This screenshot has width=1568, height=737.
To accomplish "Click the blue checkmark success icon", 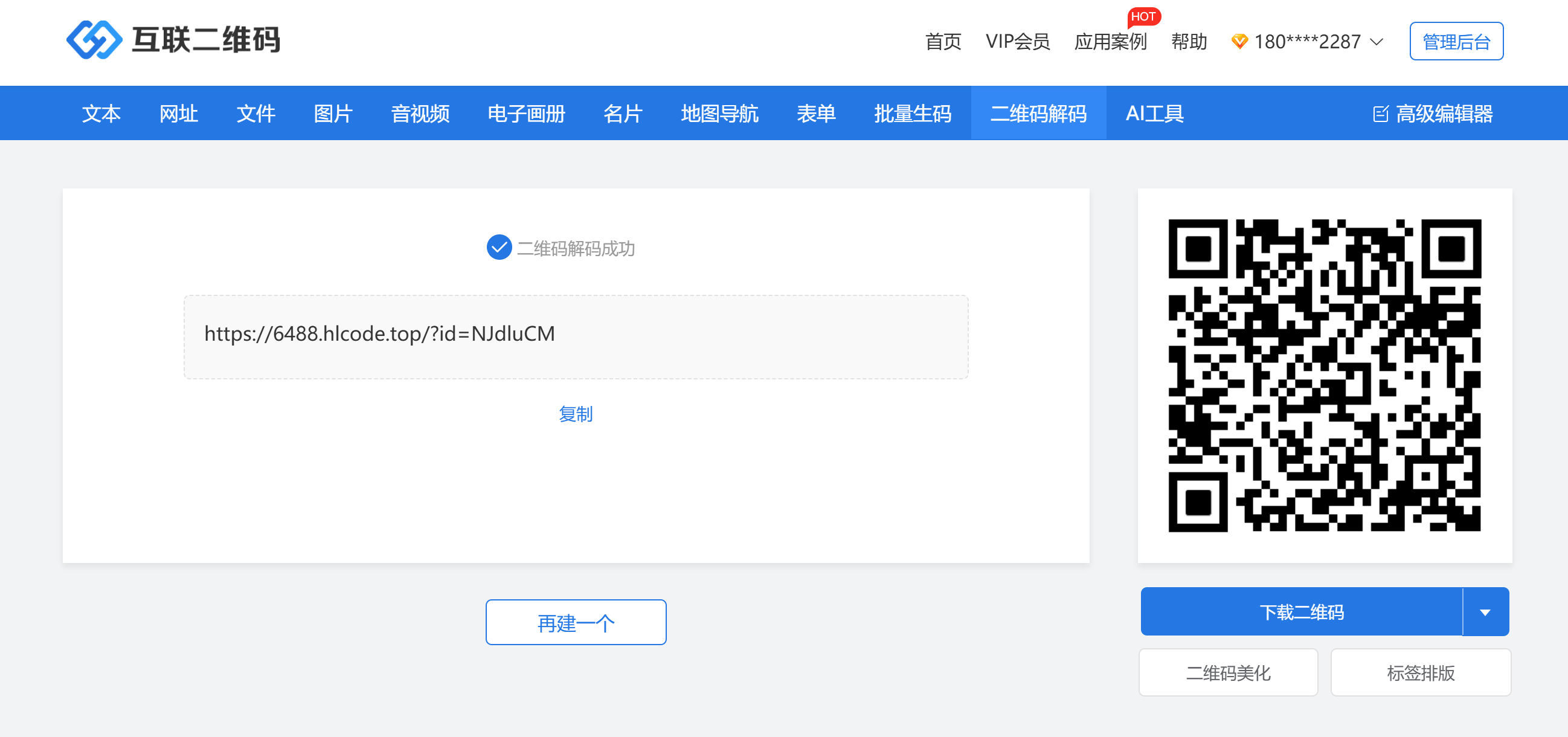I will (498, 247).
